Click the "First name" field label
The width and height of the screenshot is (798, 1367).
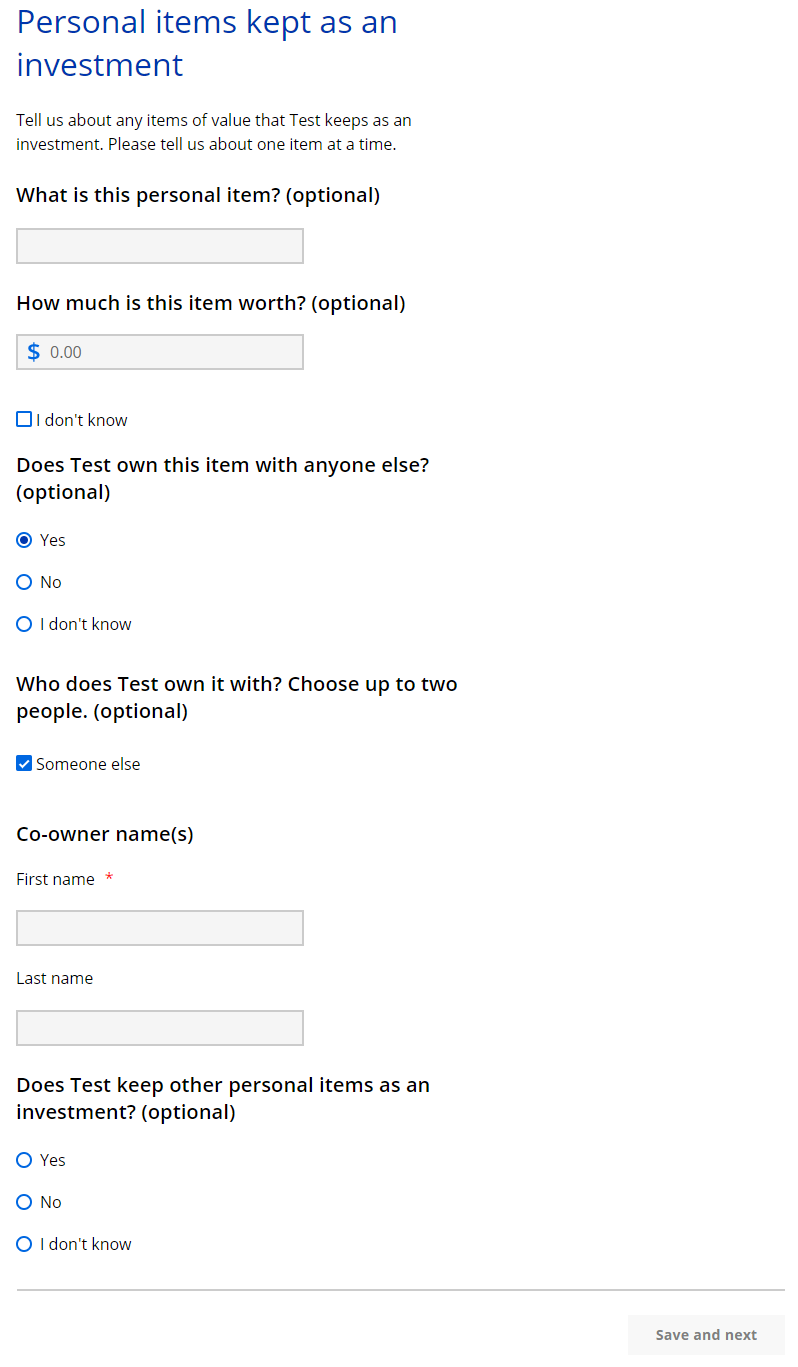tap(56, 879)
